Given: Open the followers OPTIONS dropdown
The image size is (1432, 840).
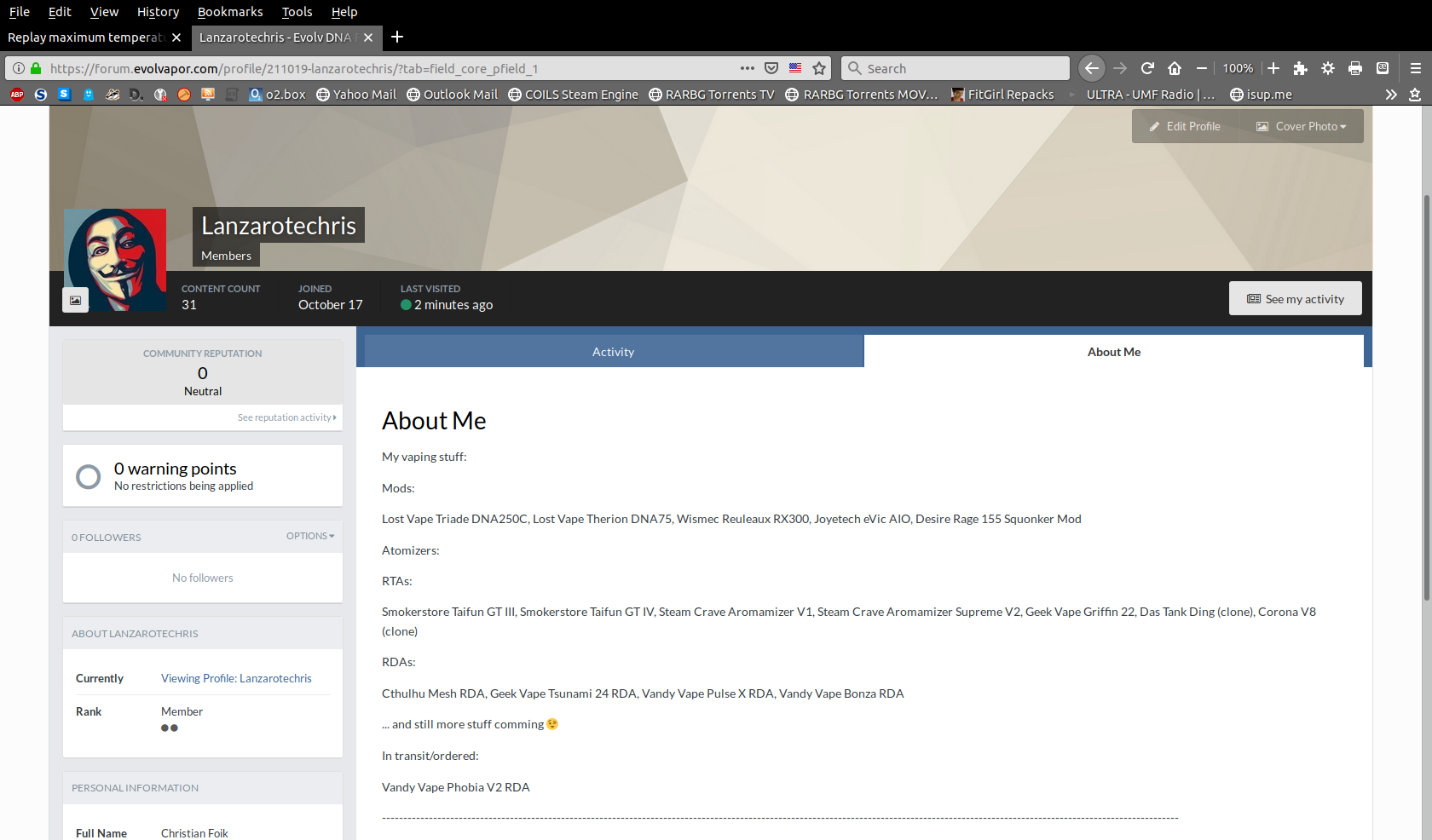Looking at the screenshot, I should pos(310,536).
